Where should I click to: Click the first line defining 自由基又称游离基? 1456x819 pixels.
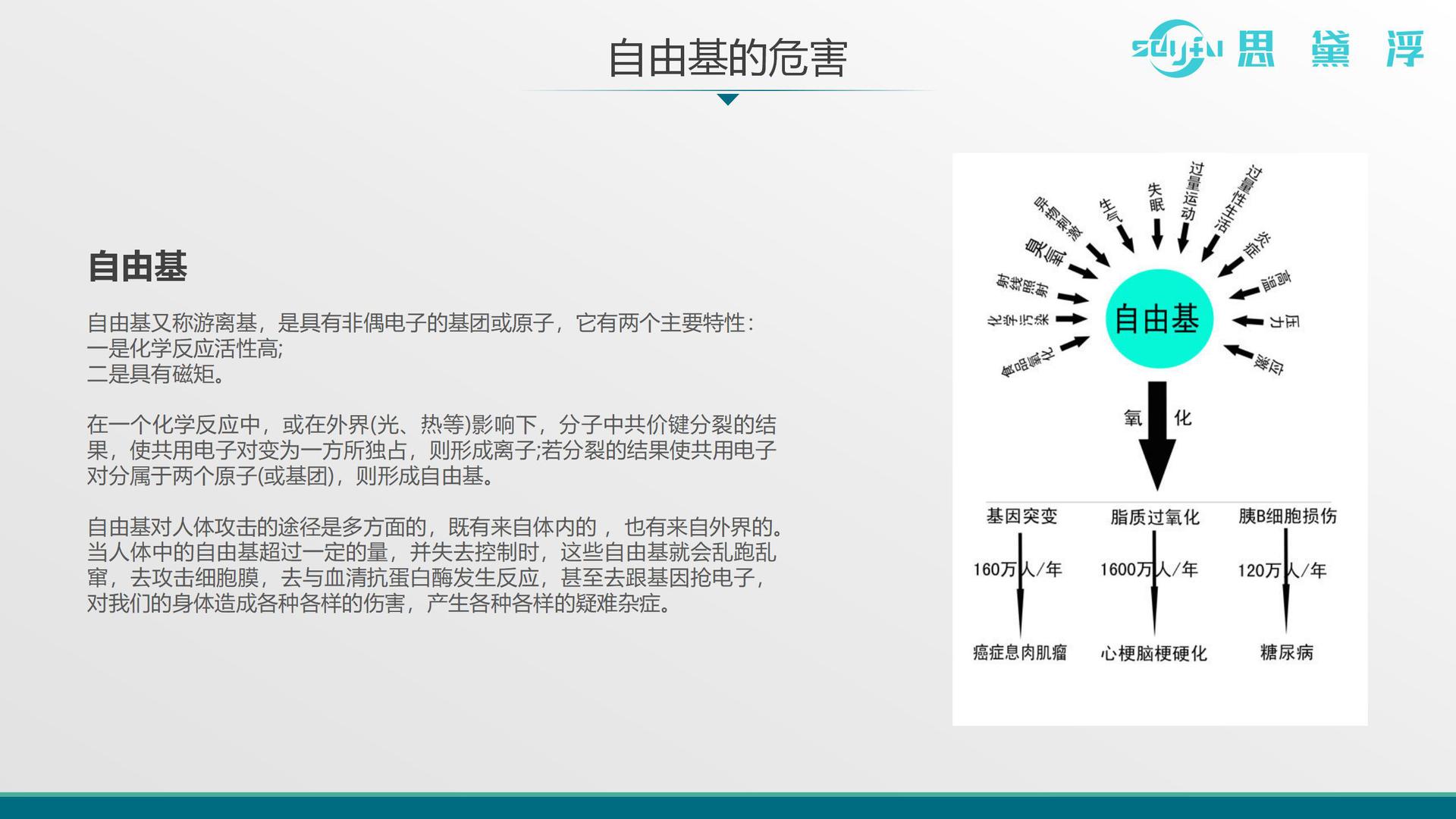421,323
